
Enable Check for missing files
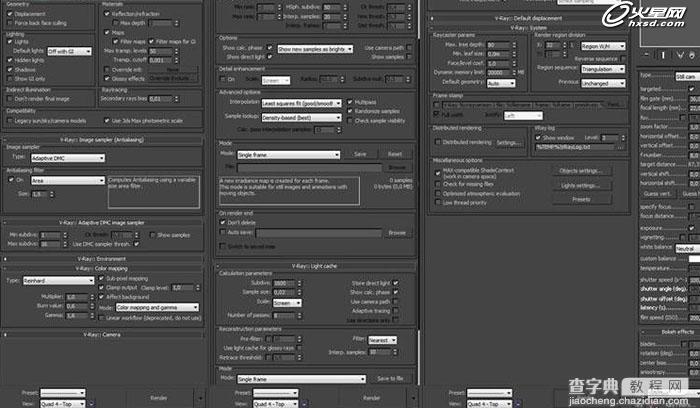[x=438, y=184]
